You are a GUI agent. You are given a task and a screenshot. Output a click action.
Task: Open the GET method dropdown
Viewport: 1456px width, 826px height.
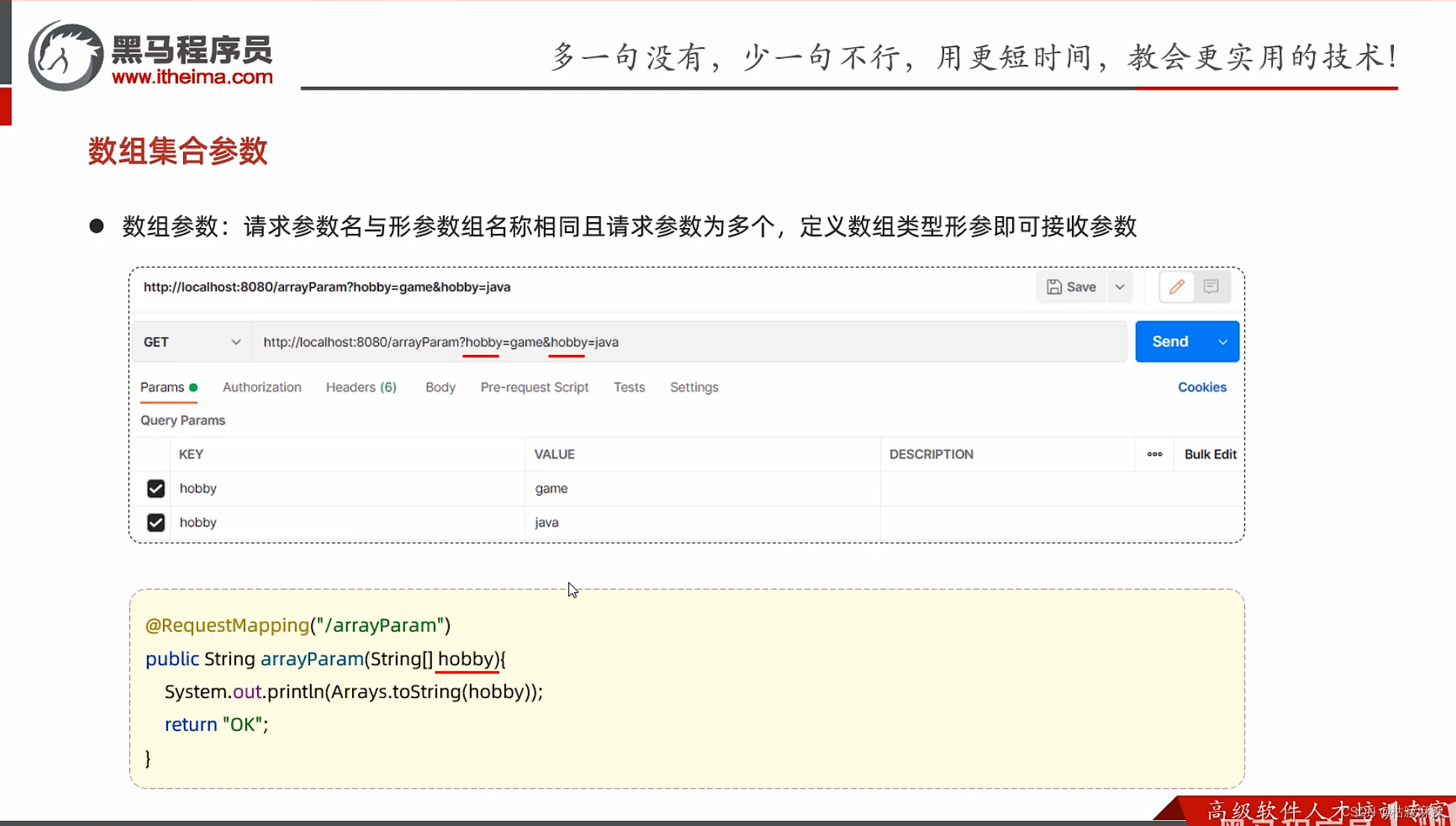pyautogui.click(x=193, y=342)
